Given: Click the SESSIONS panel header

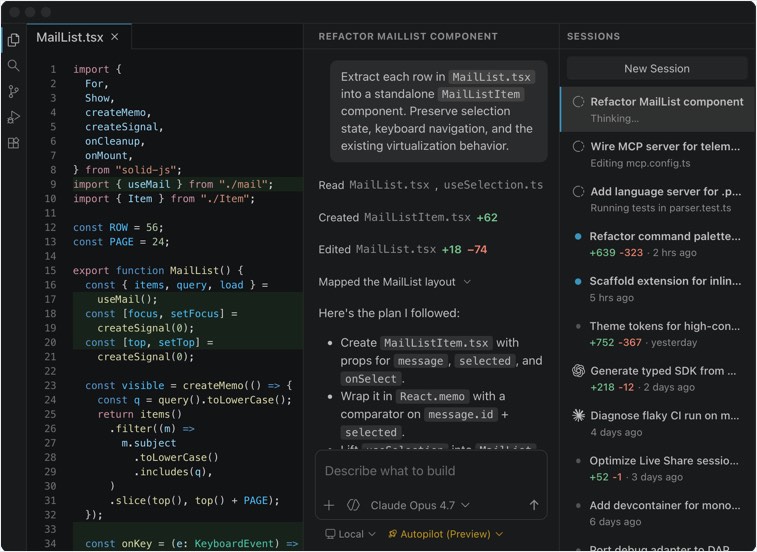Looking at the screenshot, I should coord(593,36).
